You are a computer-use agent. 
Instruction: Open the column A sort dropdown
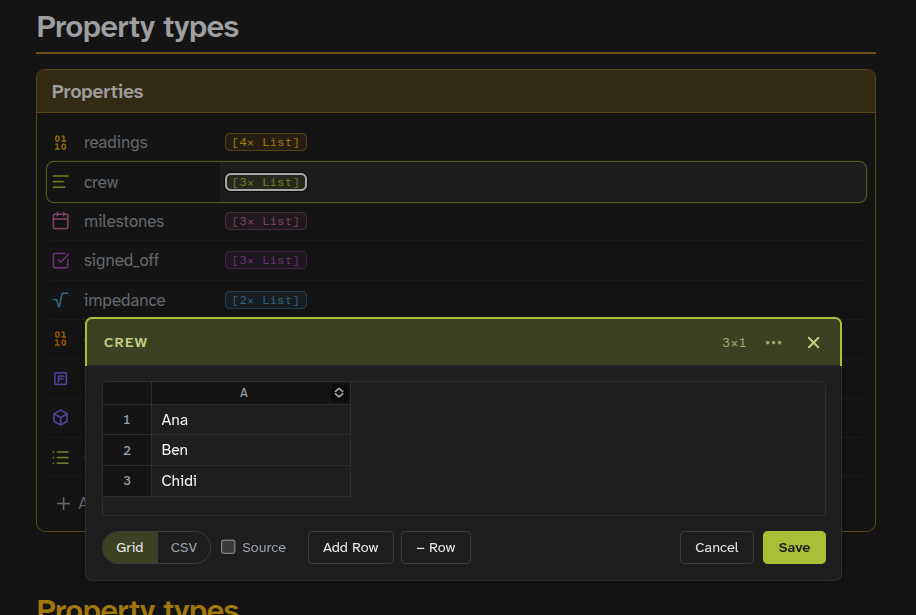(x=339, y=393)
